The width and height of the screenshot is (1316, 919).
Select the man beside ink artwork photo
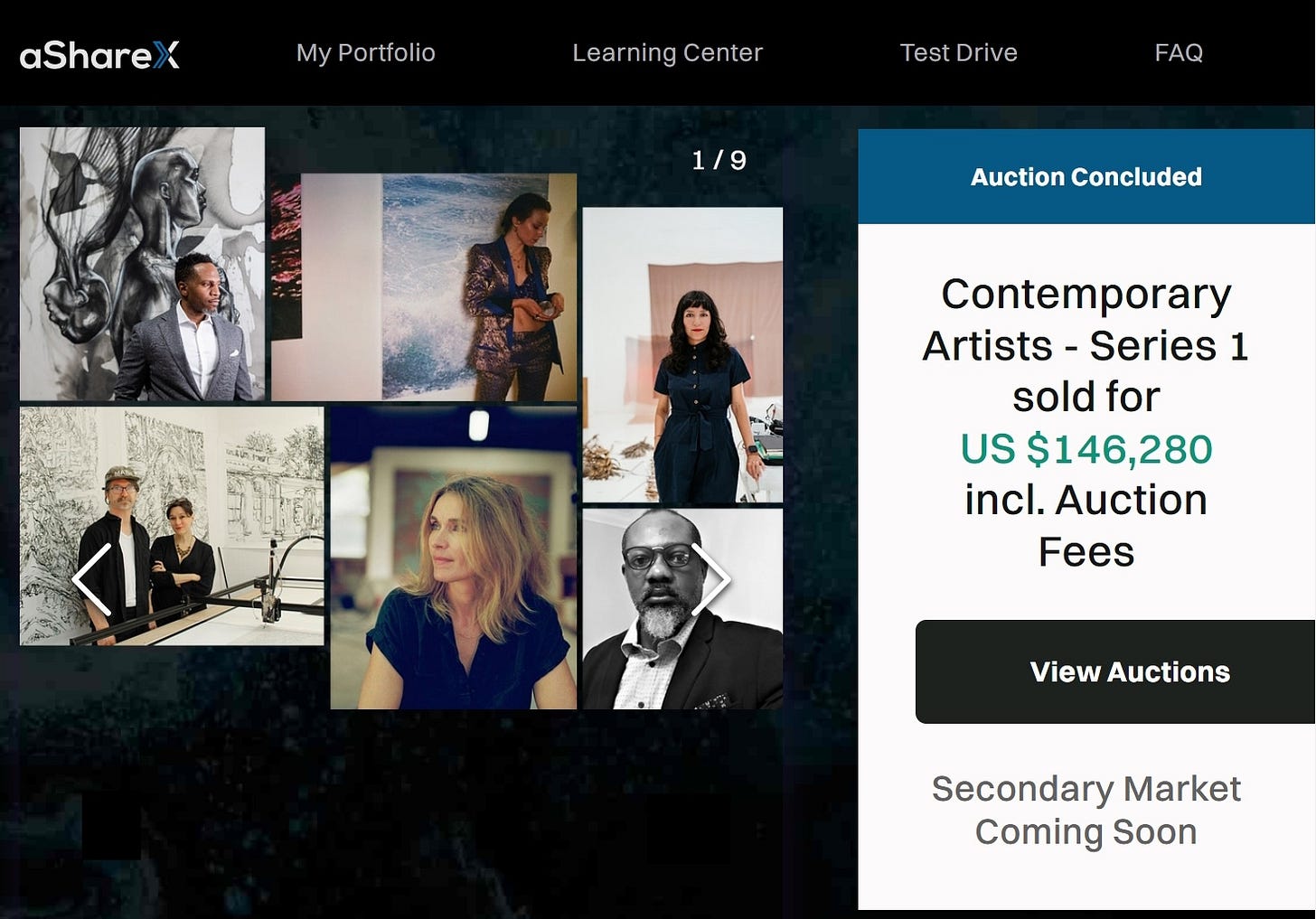point(142,264)
